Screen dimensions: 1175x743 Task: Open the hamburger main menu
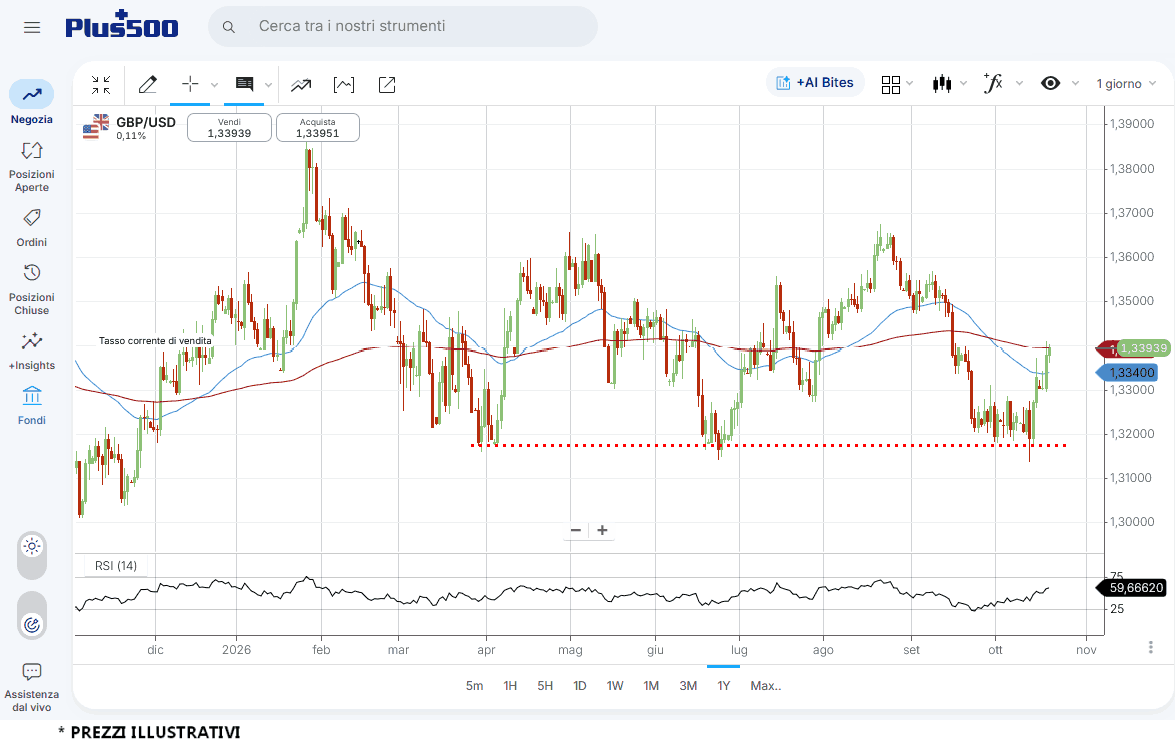(31, 28)
